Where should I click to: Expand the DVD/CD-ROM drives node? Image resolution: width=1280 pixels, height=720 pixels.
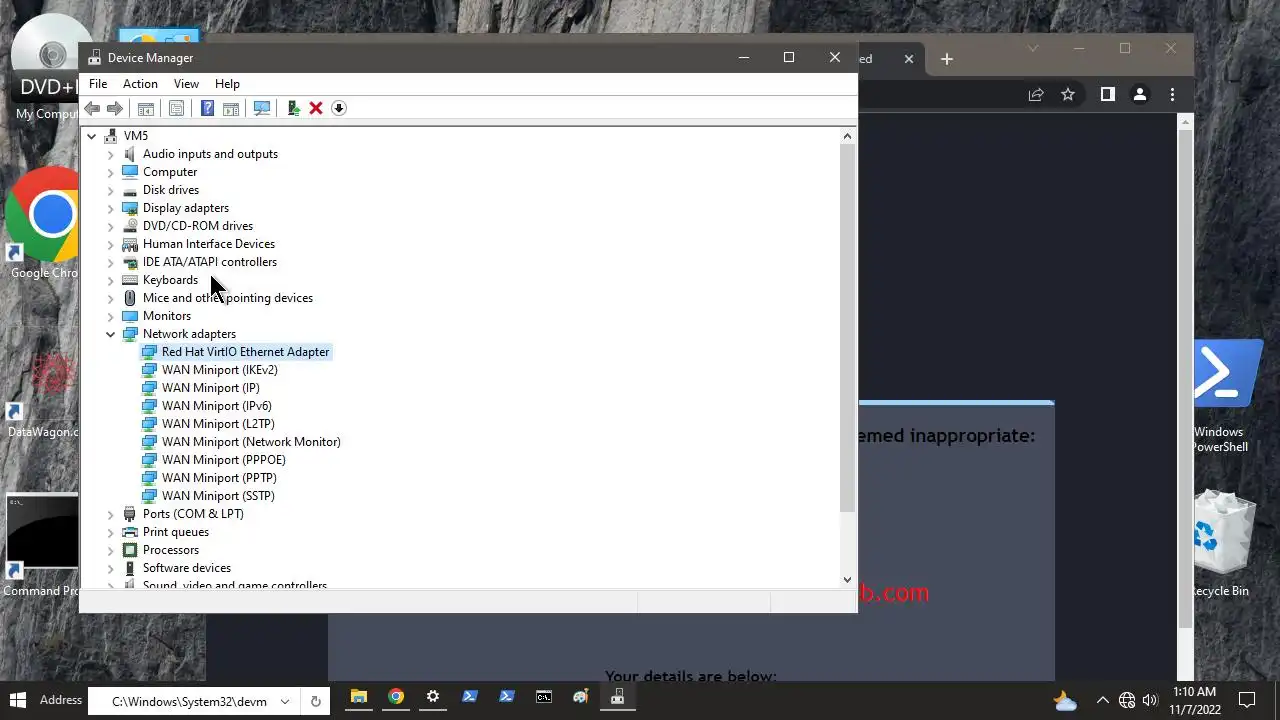point(111,226)
